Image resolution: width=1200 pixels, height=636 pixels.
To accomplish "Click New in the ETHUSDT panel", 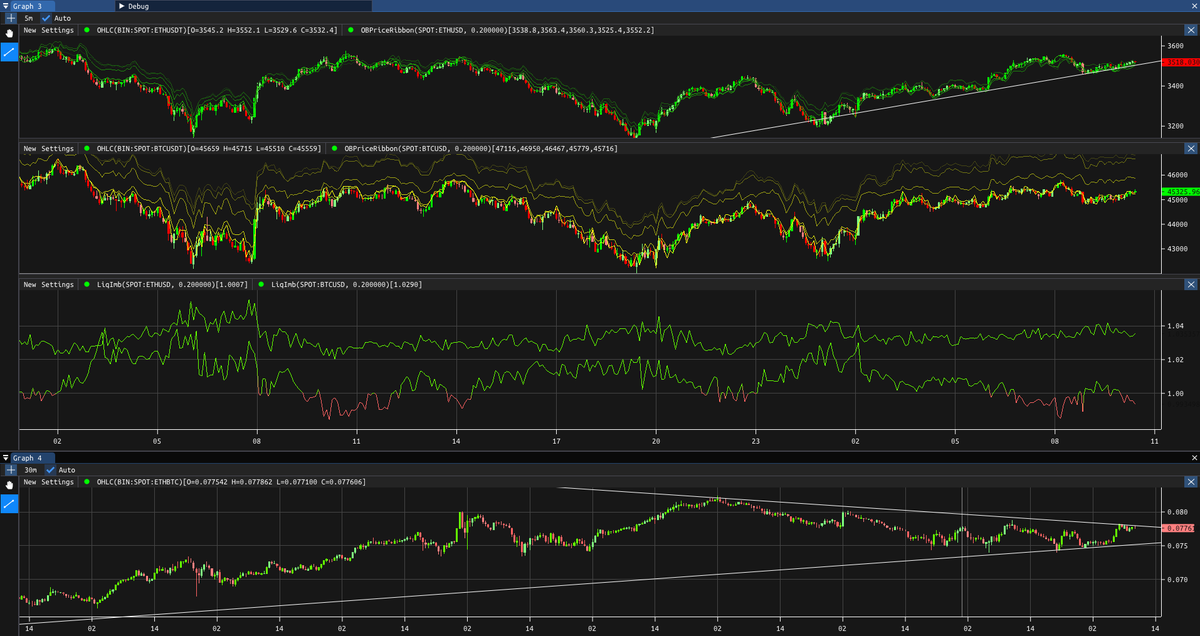I will click(30, 30).
